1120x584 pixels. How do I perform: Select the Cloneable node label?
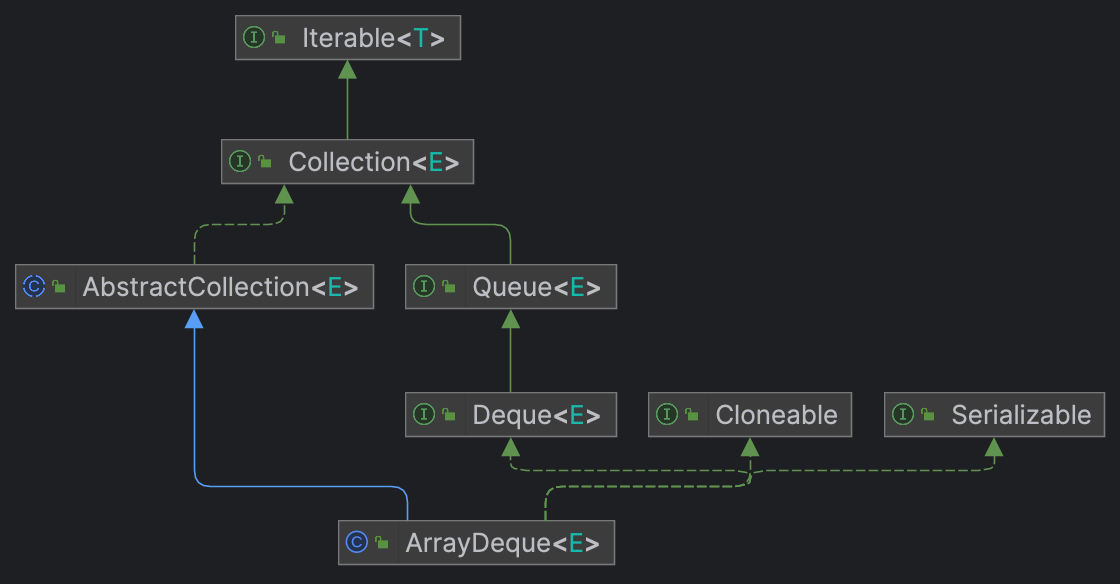[x=776, y=415]
